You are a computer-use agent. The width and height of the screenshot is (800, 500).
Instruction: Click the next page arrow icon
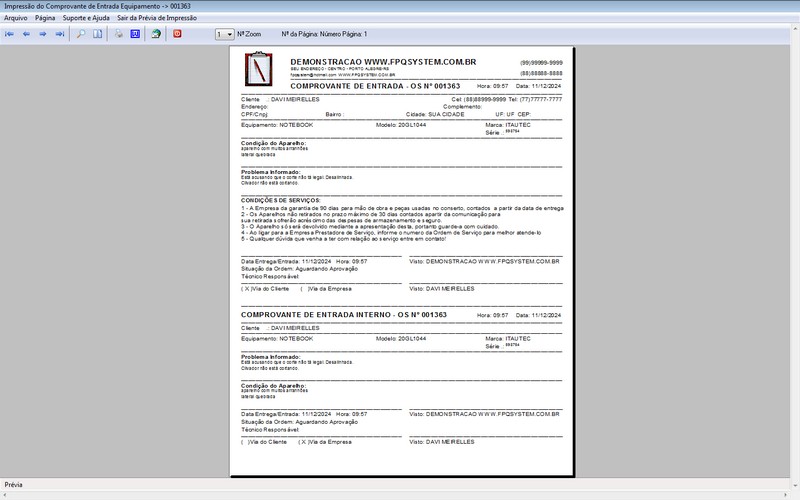[x=43, y=34]
